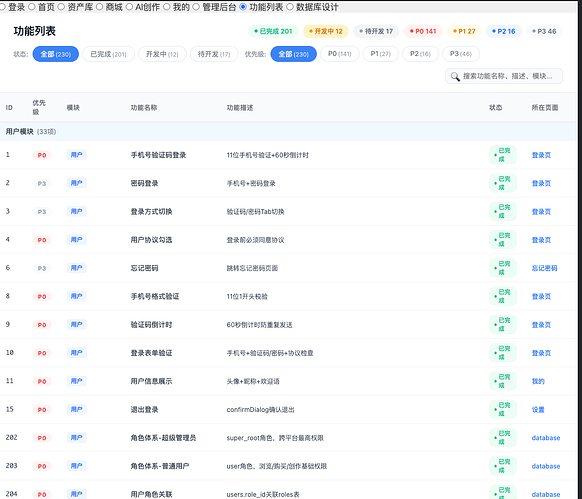
Task: Filter status by 已完成 (201)
Action: pyautogui.click(x=108, y=54)
